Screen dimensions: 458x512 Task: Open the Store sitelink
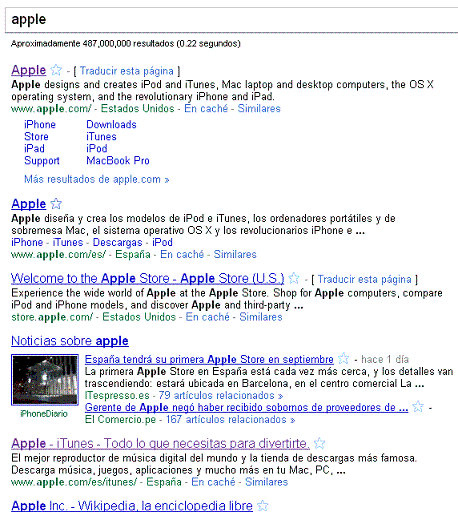click(x=36, y=137)
